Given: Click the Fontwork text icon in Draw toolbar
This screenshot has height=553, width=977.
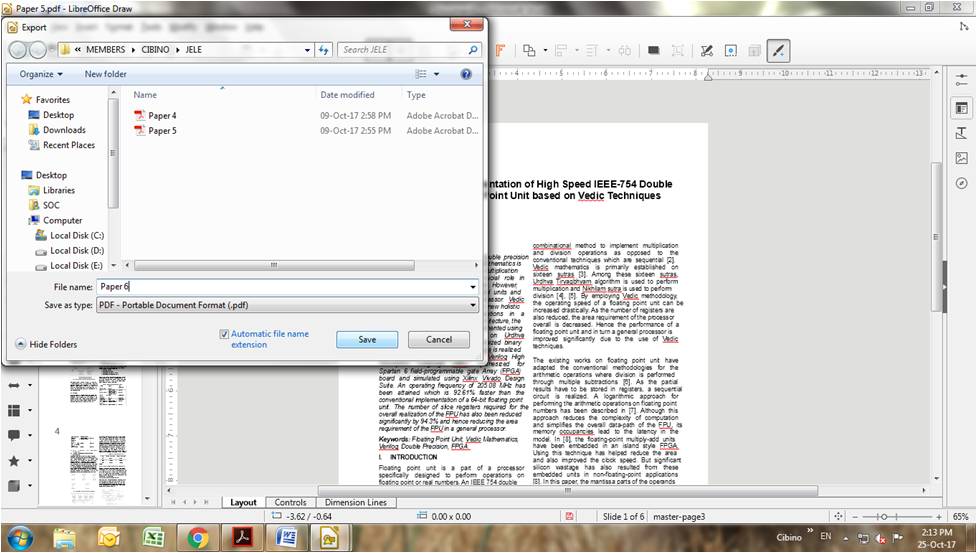Looking at the screenshot, I should click(500, 50).
